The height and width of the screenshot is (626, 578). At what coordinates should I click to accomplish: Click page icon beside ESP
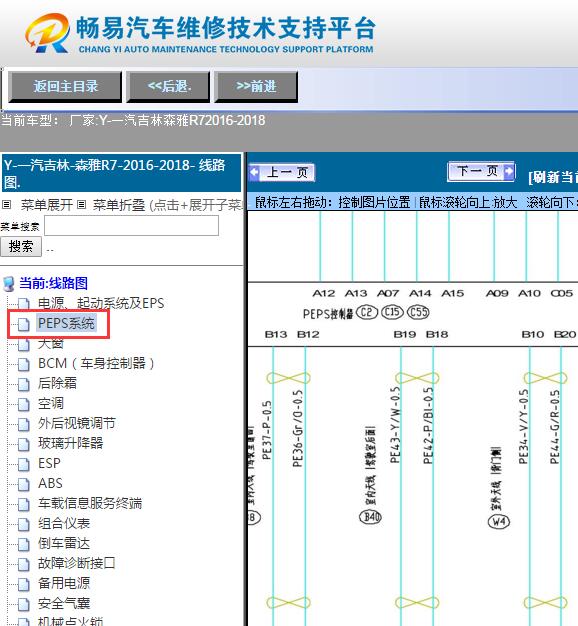[x=24, y=464]
